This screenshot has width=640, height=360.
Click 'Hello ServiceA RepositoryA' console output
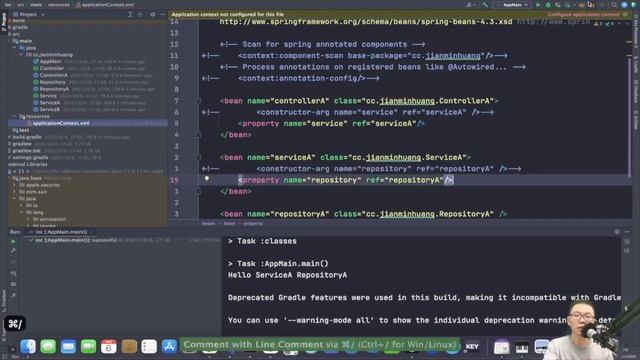tap(287, 275)
